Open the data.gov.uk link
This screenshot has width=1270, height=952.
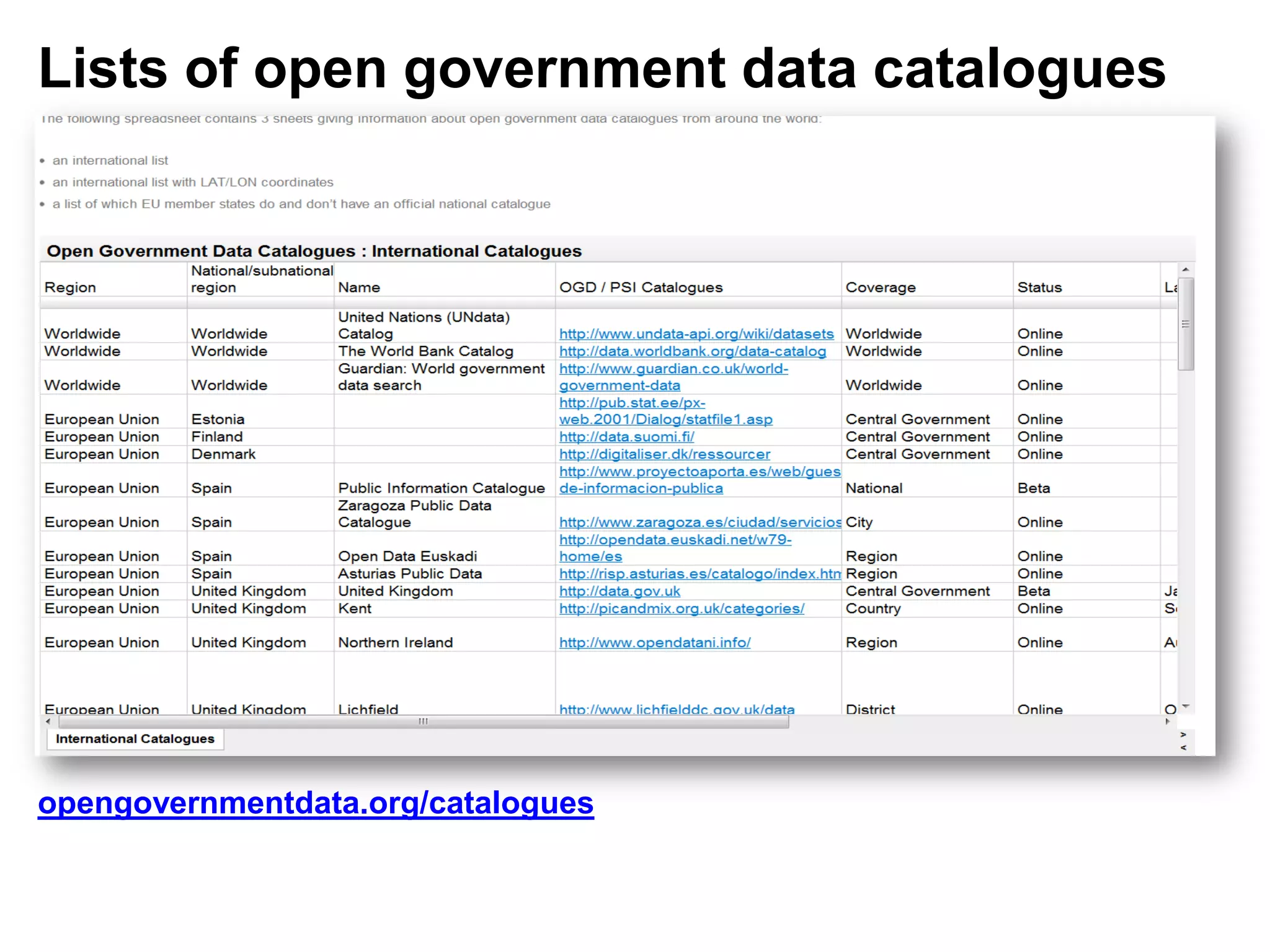(x=619, y=591)
